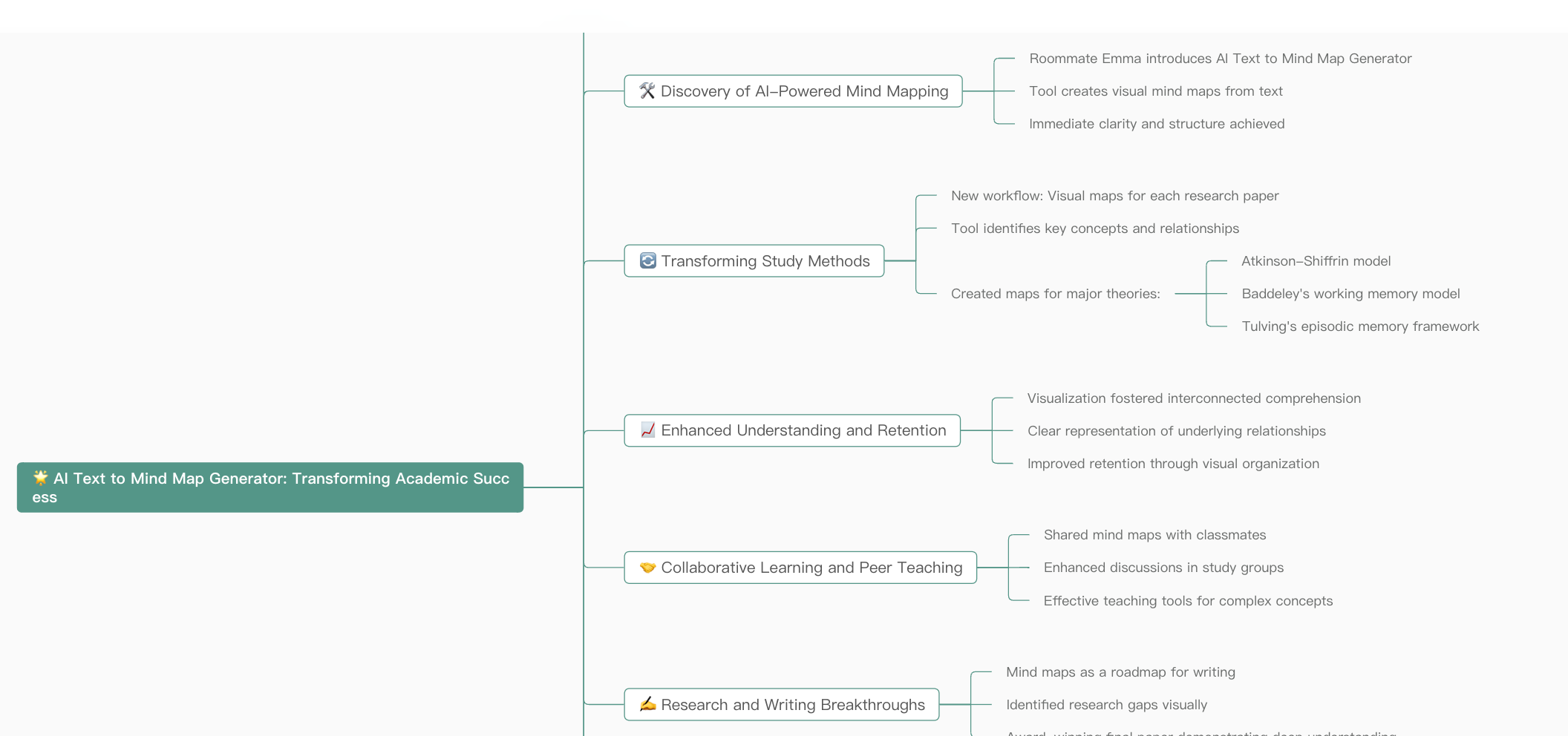Select 'Mind maps as a roadmap for writing'
The width and height of the screenshot is (1568, 736).
point(1121,672)
